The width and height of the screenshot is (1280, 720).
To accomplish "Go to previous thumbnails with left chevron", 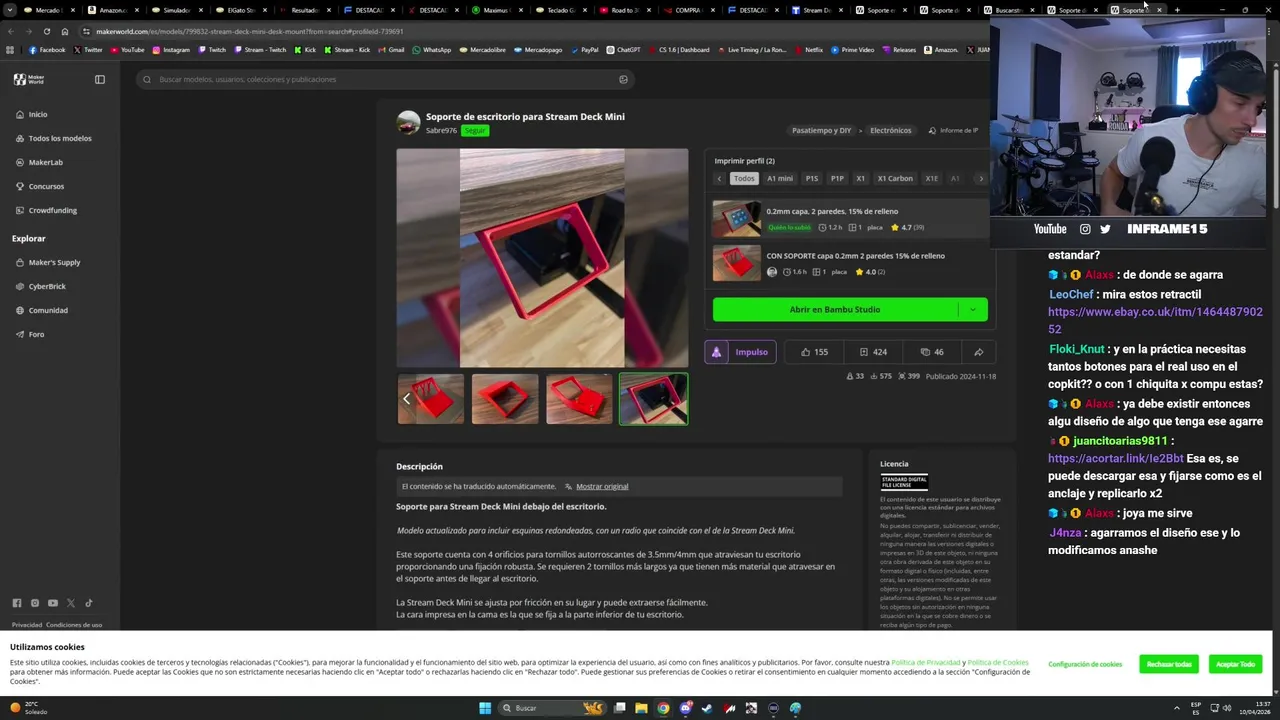I will coord(406,399).
